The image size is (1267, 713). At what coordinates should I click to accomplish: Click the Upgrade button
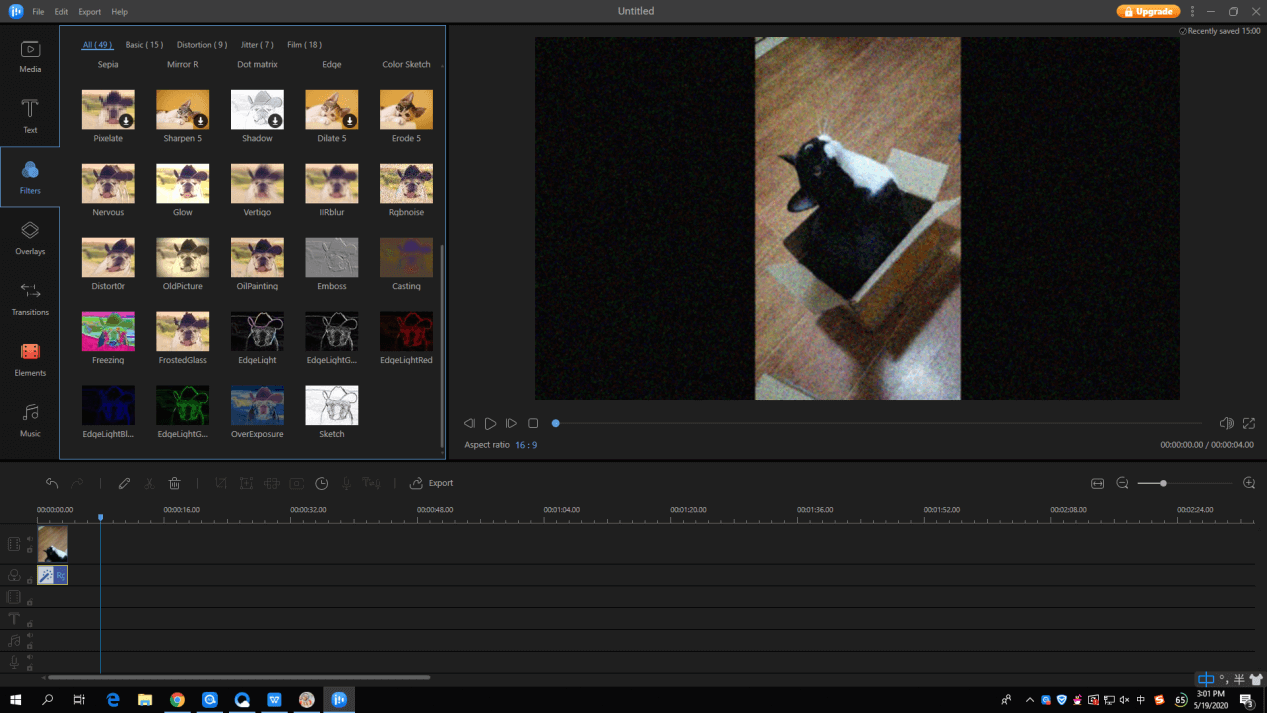1147,12
